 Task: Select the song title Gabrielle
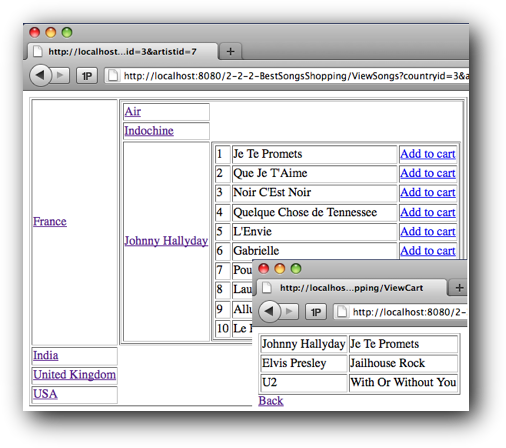pyautogui.click(x=256, y=251)
